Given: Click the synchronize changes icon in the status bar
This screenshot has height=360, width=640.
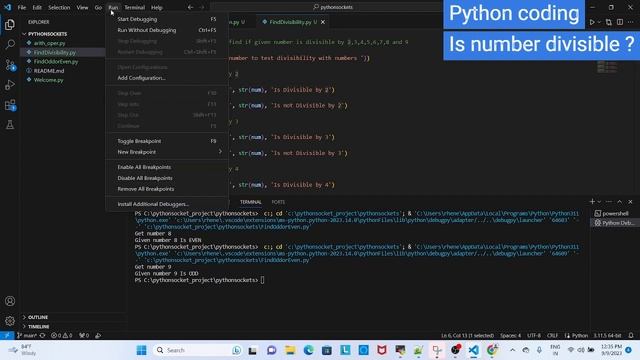Looking at the screenshot, I should point(42,335).
